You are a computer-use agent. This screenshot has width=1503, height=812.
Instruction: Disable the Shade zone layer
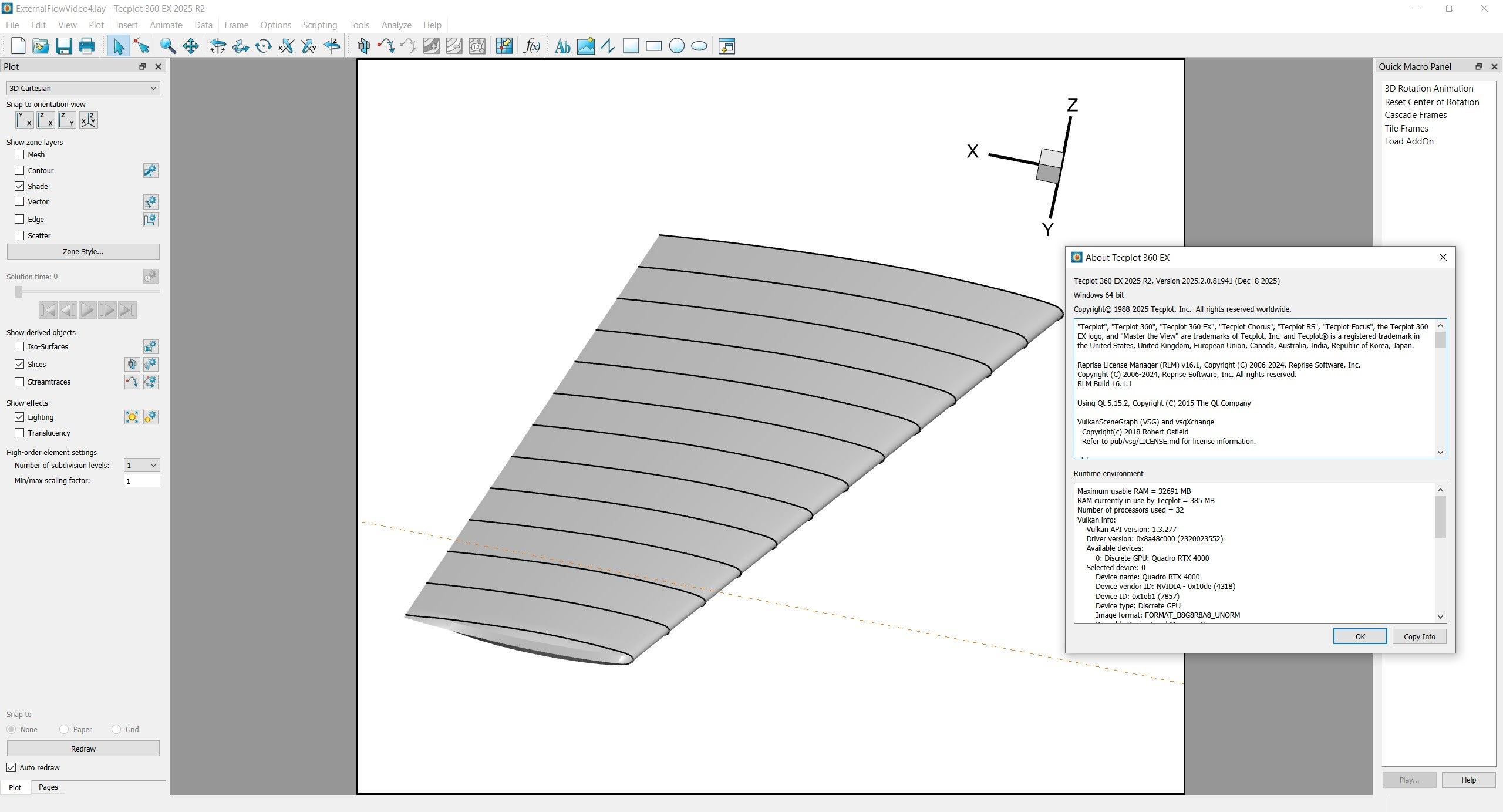19,186
